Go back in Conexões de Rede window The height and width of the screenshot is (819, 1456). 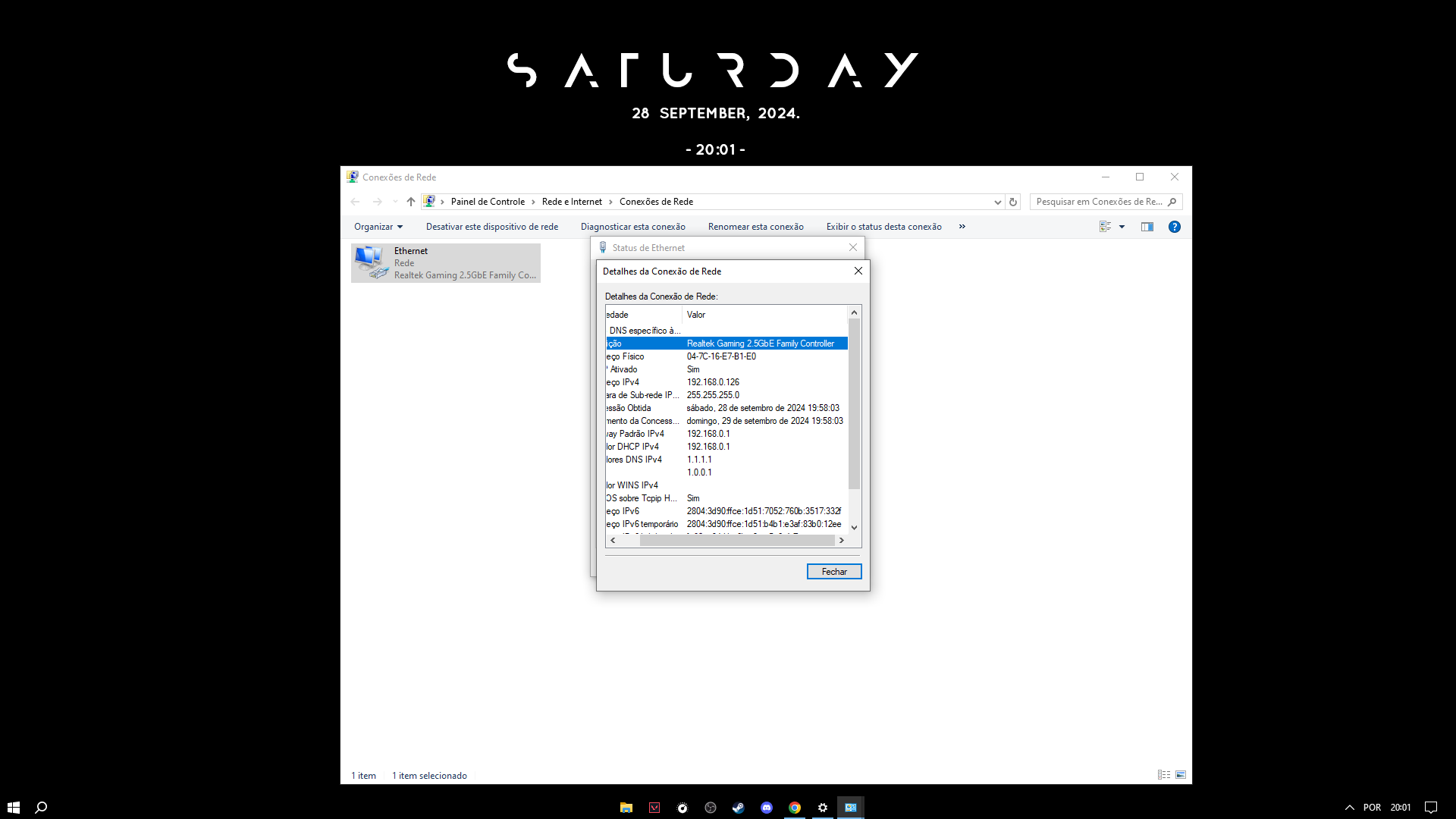click(355, 202)
